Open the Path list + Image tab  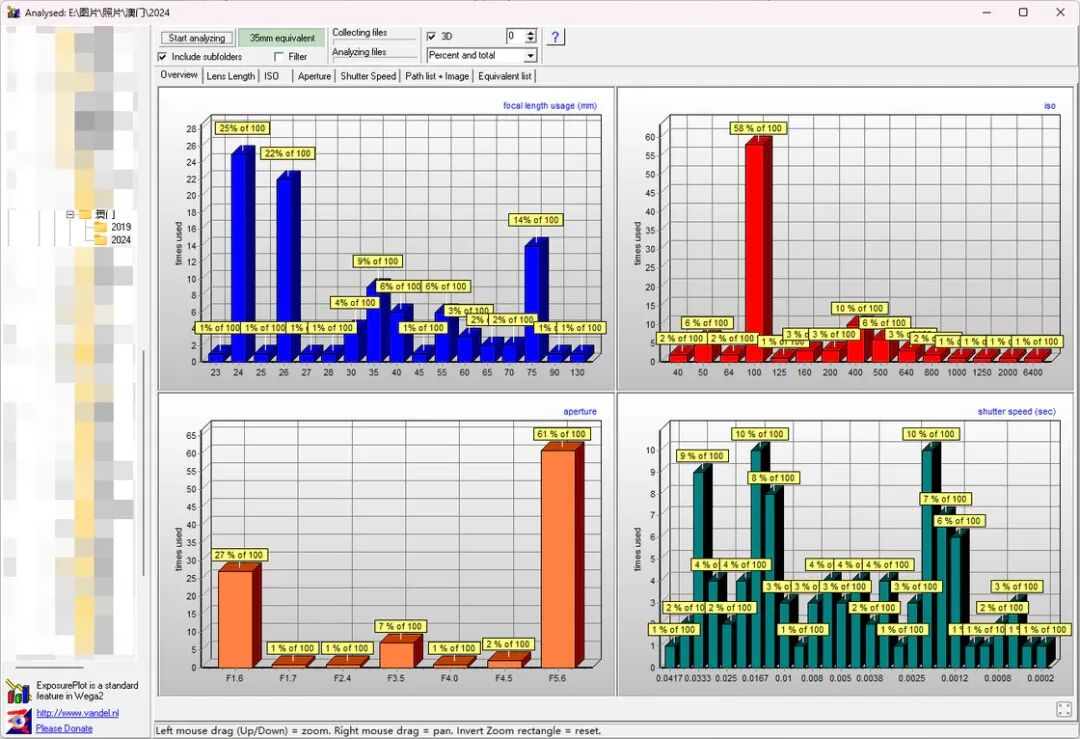[x=437, y=76]
